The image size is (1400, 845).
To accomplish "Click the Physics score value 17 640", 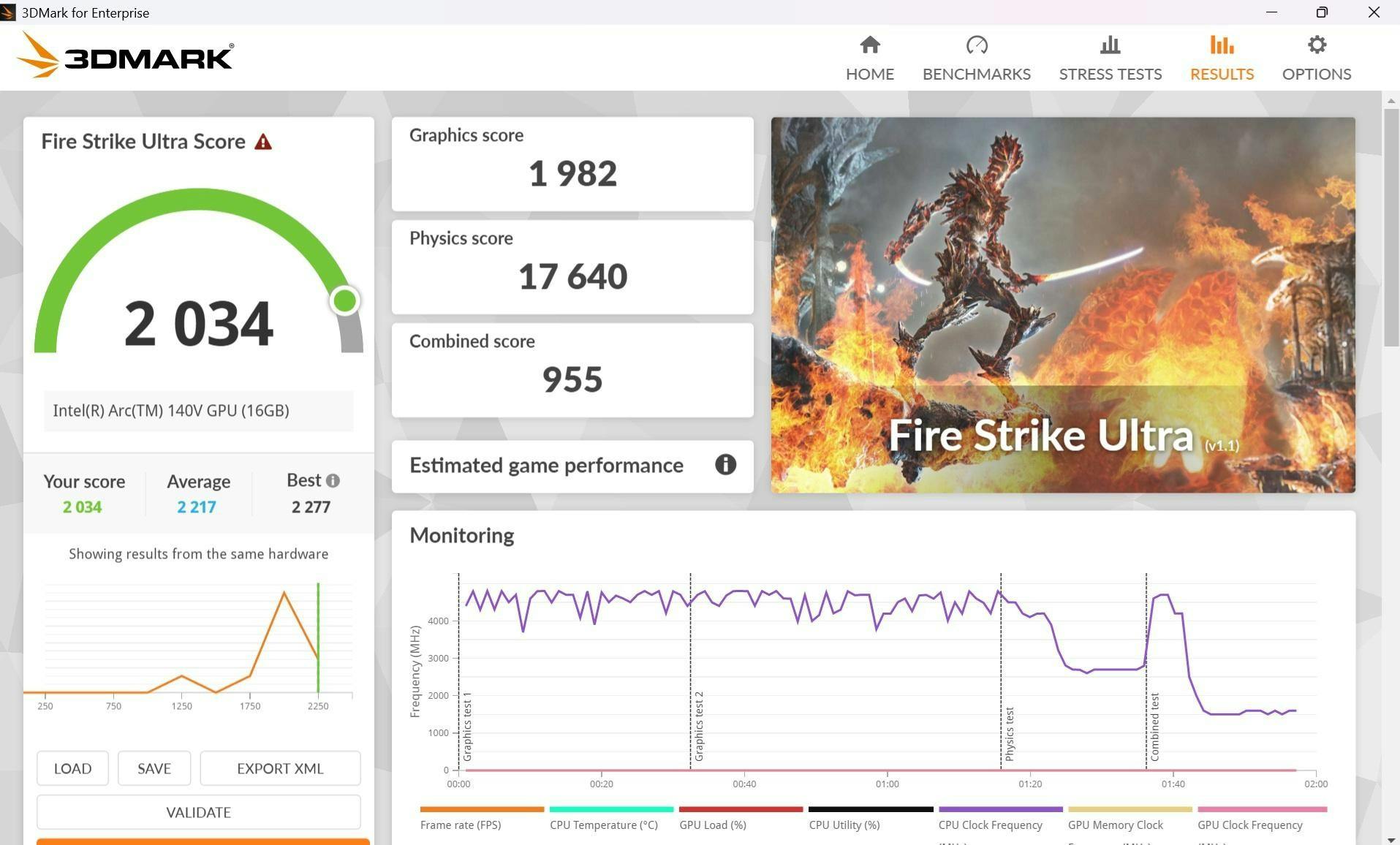I will (x=572, y=276).
